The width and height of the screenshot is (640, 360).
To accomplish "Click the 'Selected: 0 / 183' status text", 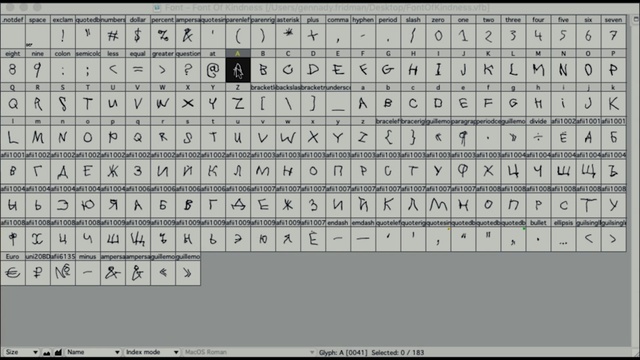I will [398, 352].
